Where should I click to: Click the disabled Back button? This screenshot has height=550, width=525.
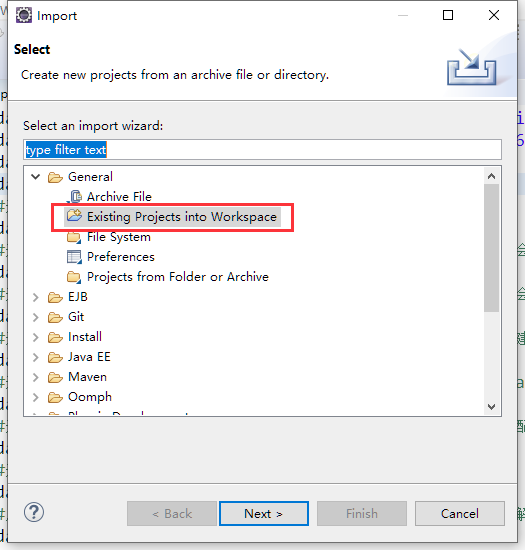coord(172,514)
